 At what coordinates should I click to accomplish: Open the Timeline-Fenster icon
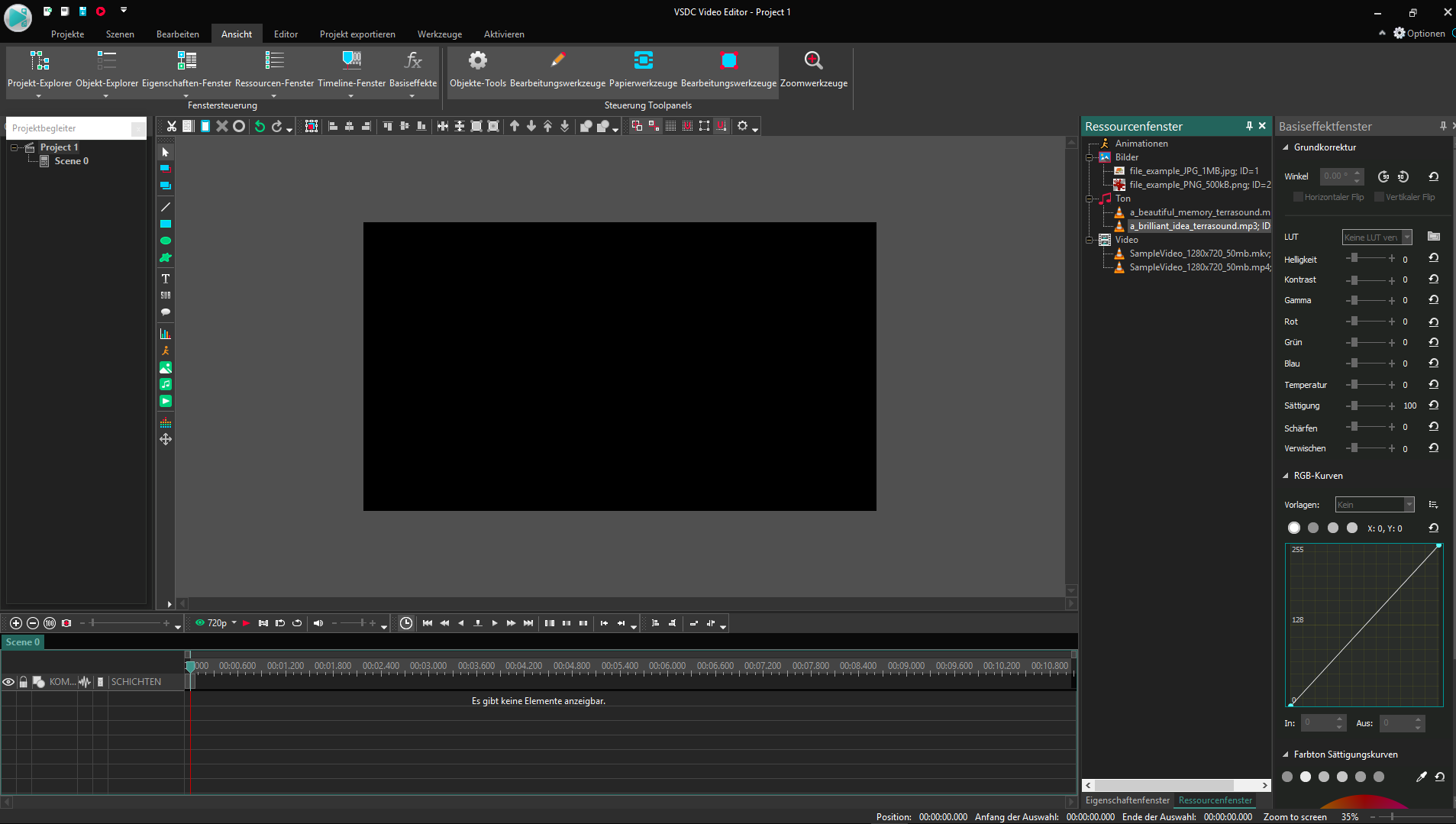coord(351,61)
